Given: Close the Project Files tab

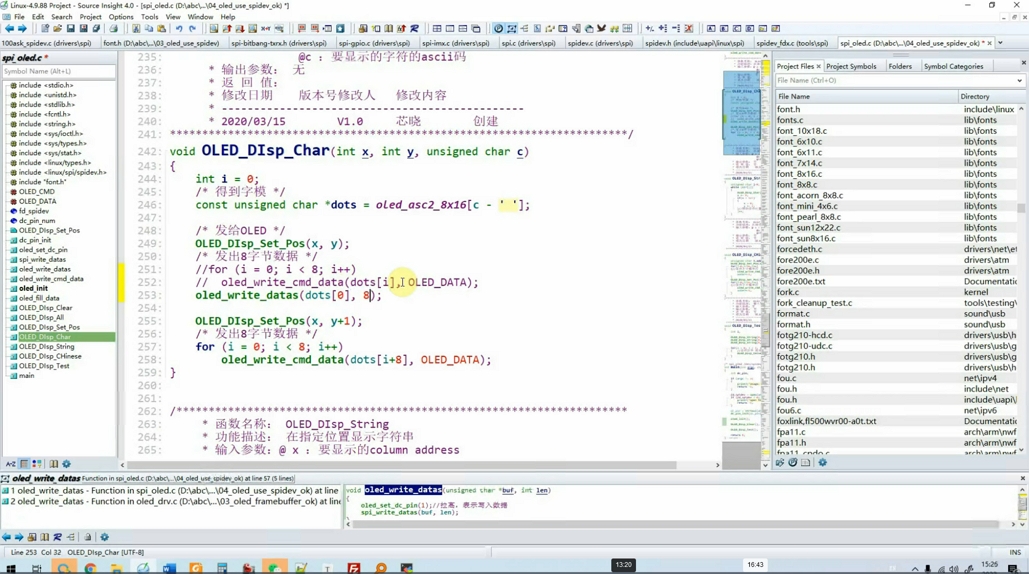Looking at the screenshot, I should click(x=818, y=66).
